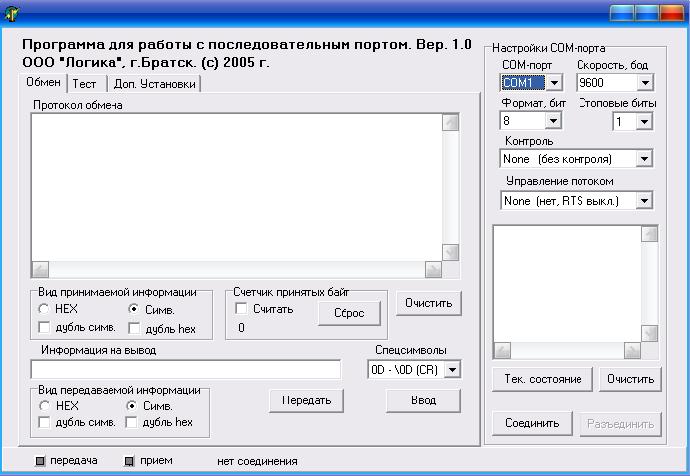This screenshot has height=476, width=690.
Task: Click down arrow of status log scrollbar
Action: 649,333
